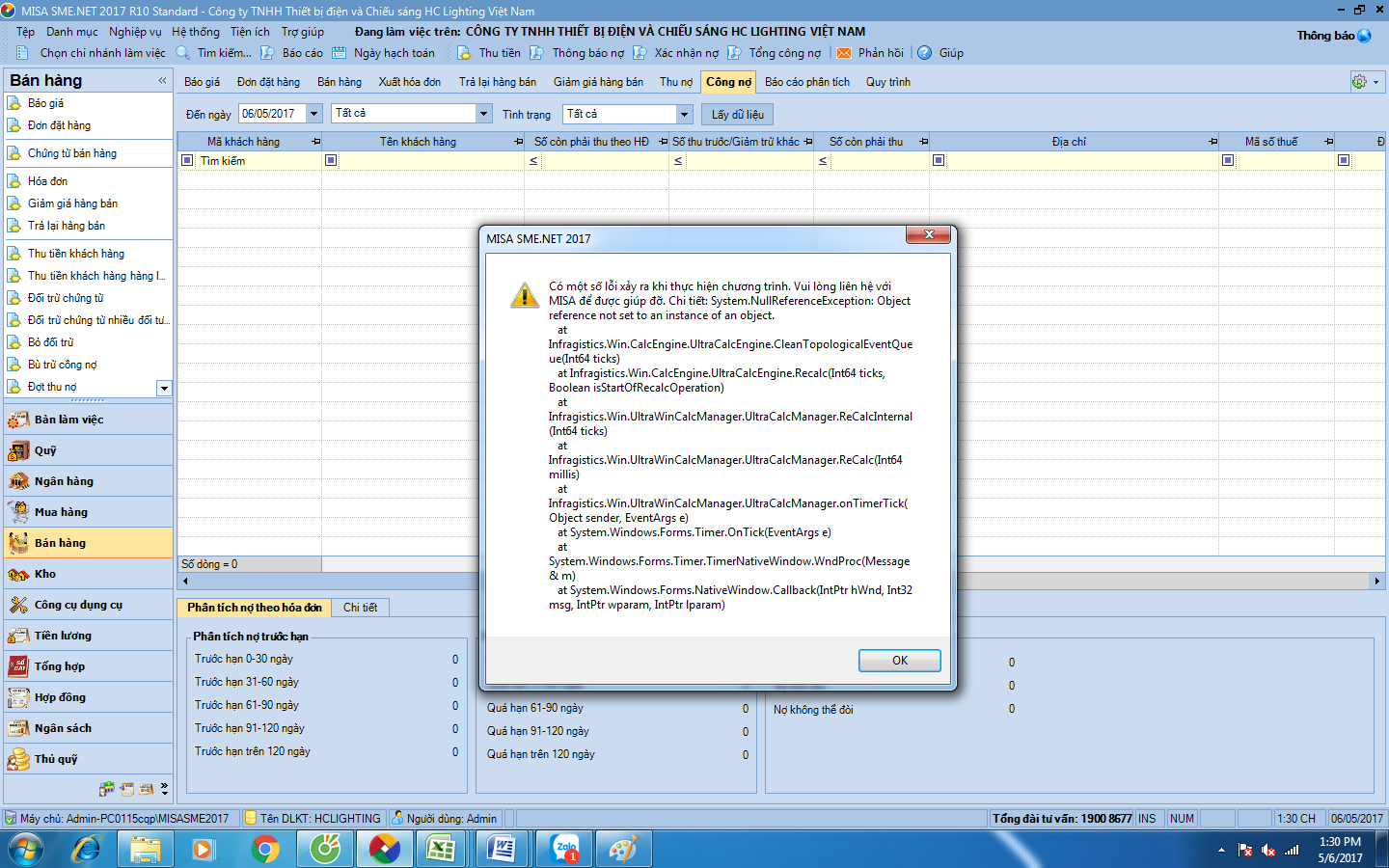Open Bù trừ công nợ sidebar link
The width and height of the screenshot is (1389, 868).
tap(62, 365)
